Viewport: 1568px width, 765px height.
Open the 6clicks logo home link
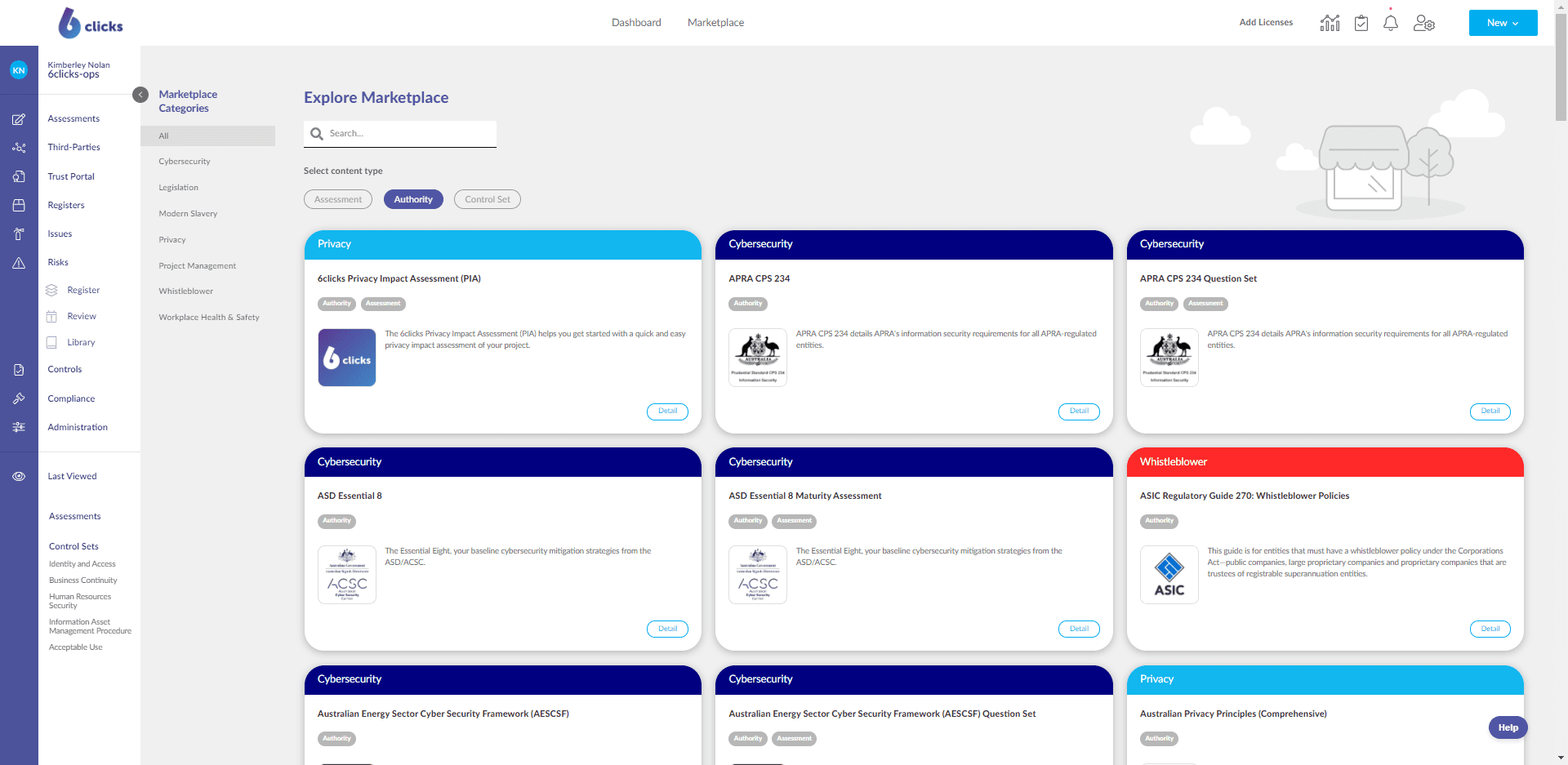click(91, 23)
